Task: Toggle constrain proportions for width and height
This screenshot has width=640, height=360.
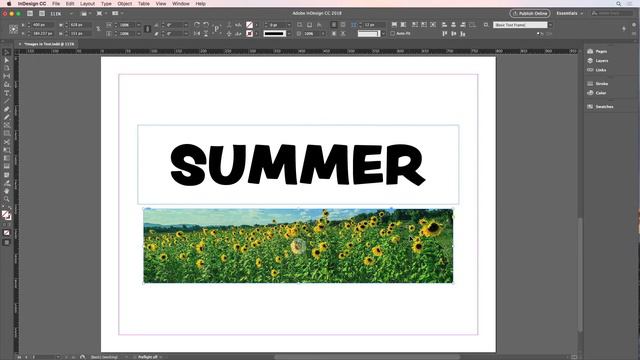Action: point(98,29)
